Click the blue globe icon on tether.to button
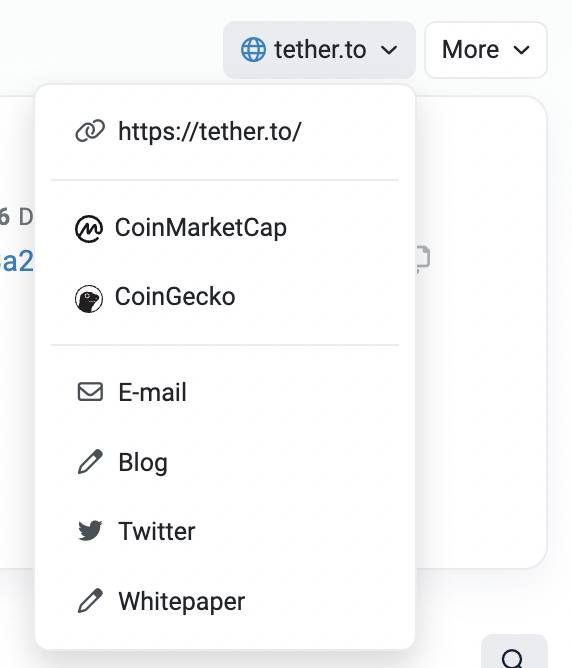Viewport: 572px width, 668px height. tap(253, 49)
